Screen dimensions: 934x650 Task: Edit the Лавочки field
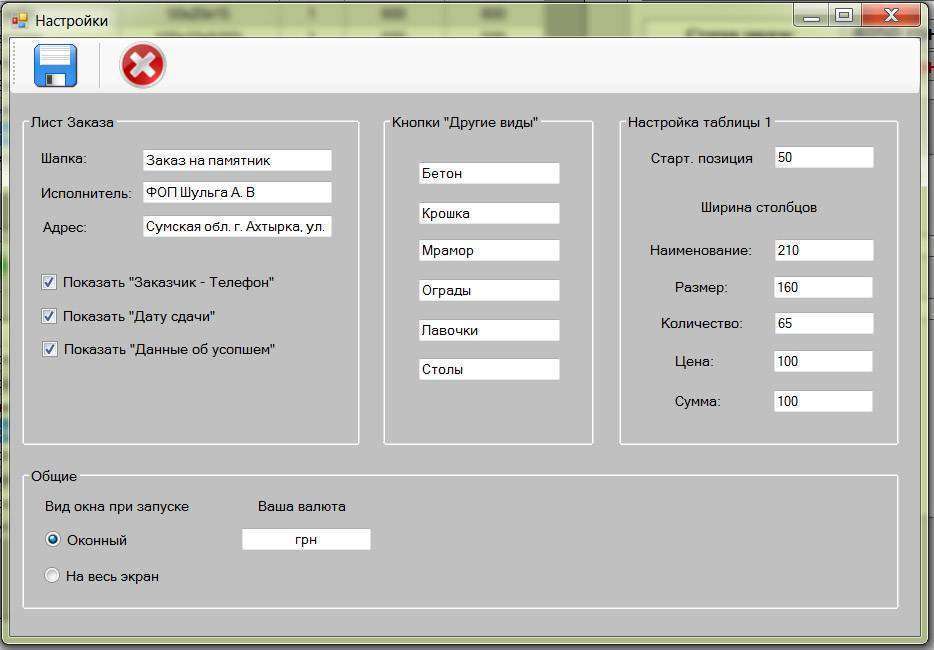click(x=488, y=330)
